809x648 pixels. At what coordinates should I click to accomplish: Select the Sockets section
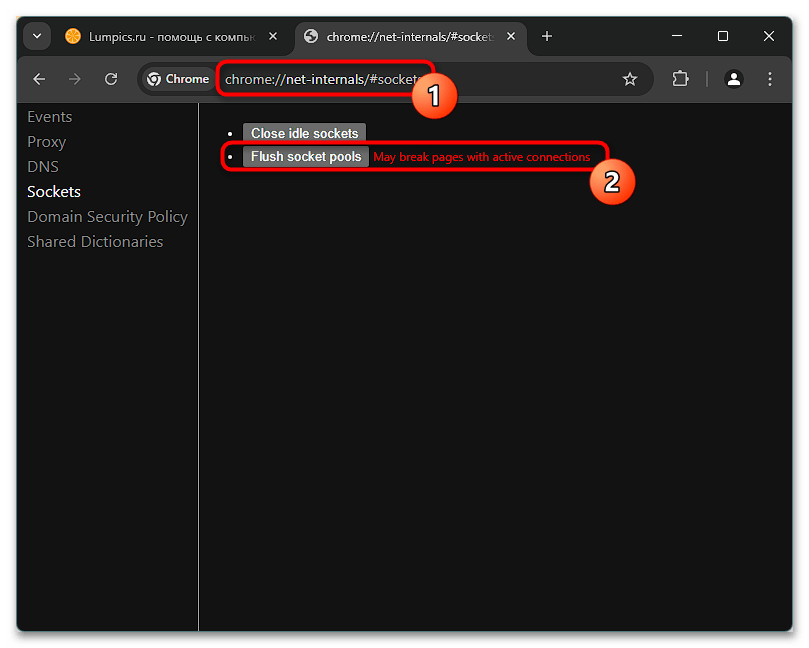(x=54, y=191)
